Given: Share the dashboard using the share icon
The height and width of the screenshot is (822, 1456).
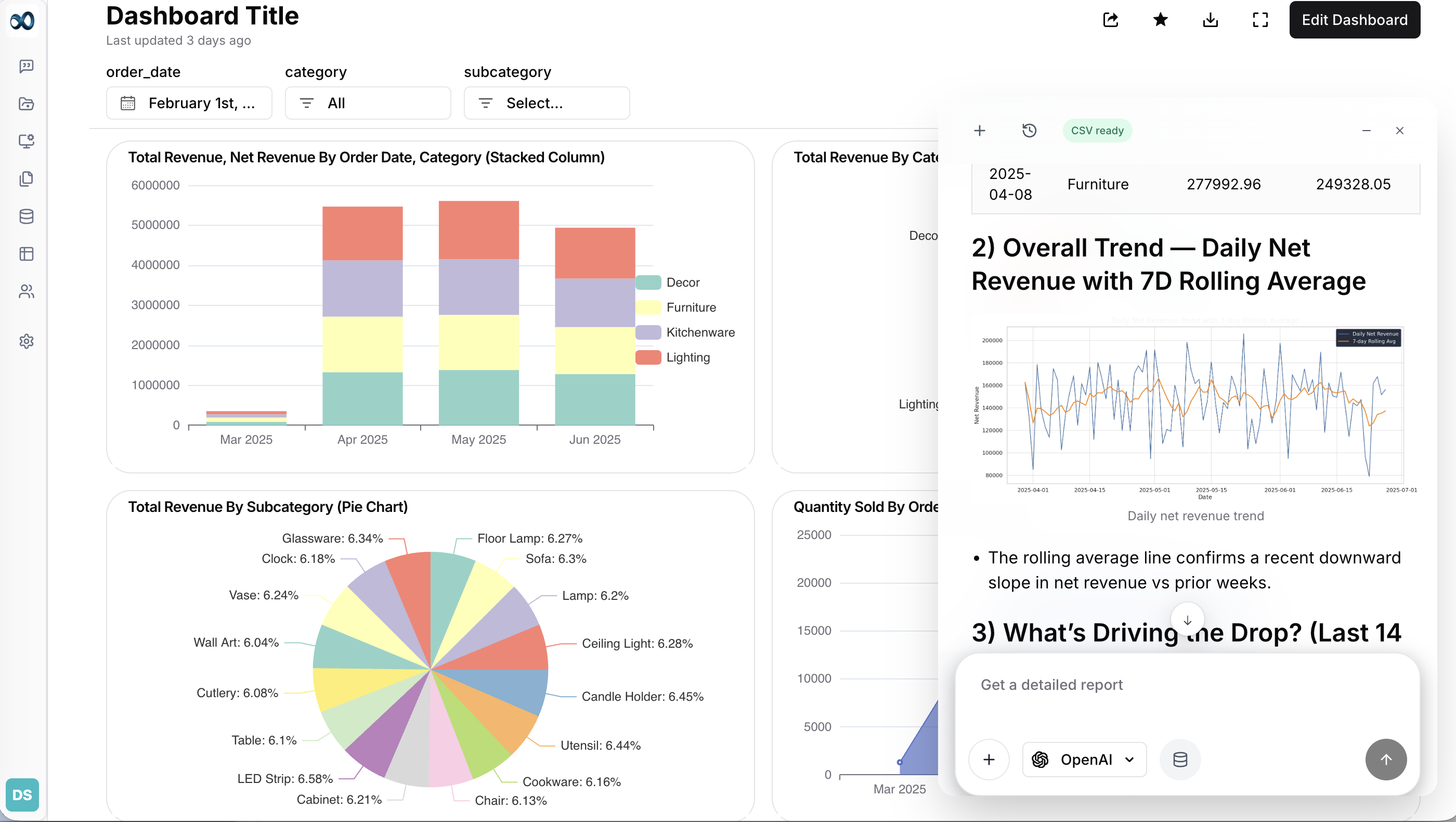Looking at the screenshot, I should (1110, 20).
